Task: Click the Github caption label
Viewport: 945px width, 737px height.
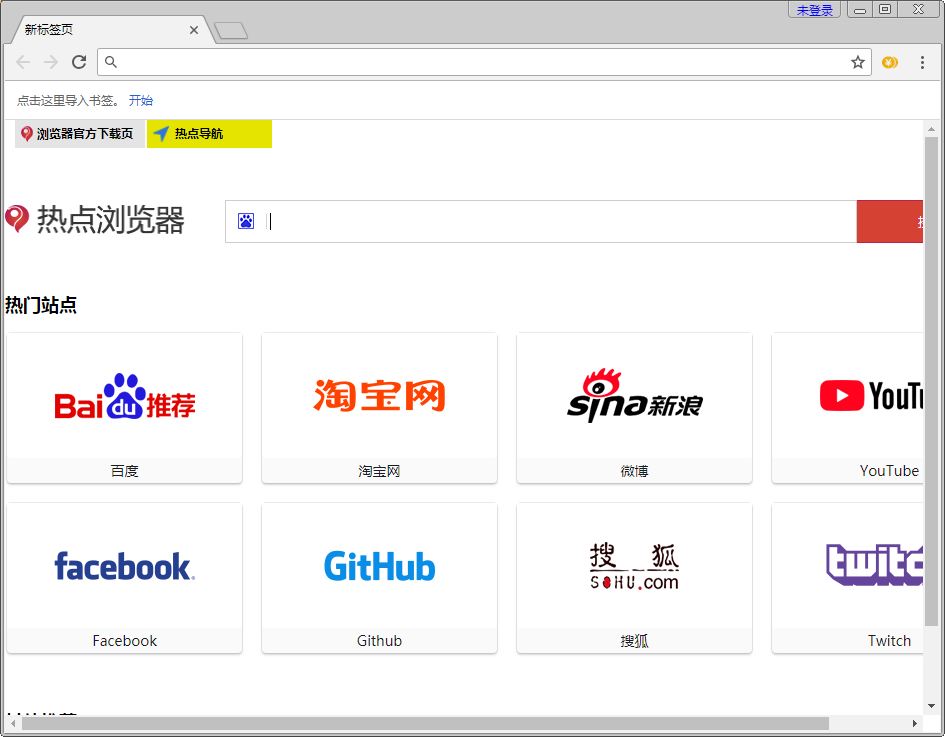Action: 379,641
